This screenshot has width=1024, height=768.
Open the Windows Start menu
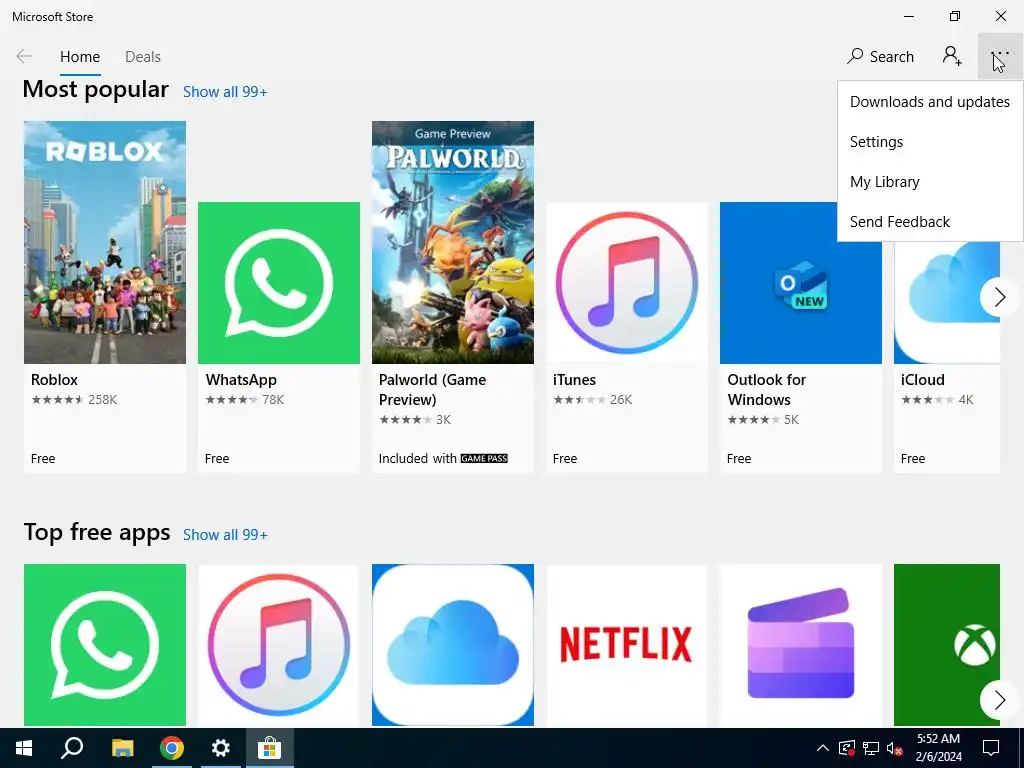point(24,748)
